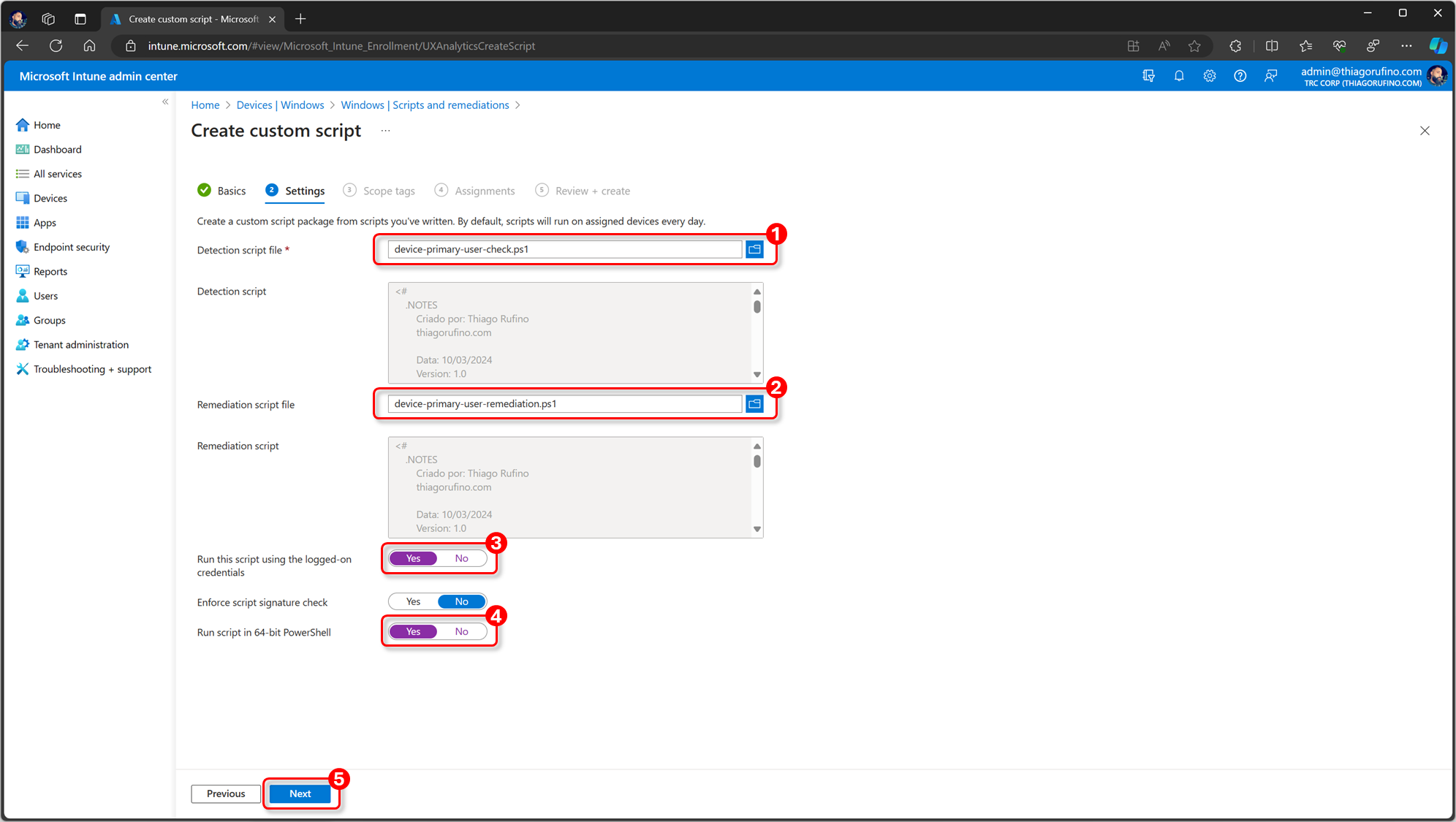Open browser settings and more menu

1406,46
